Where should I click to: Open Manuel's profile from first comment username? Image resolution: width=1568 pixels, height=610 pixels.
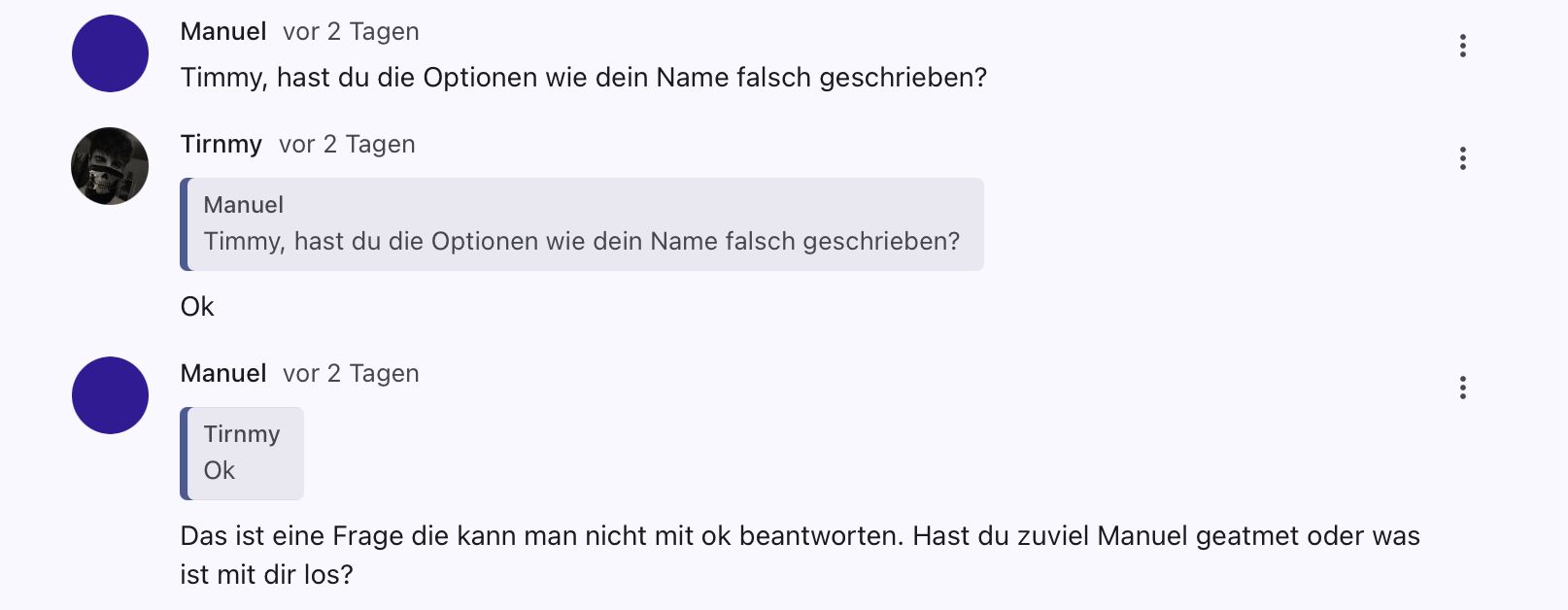point(223,32)
